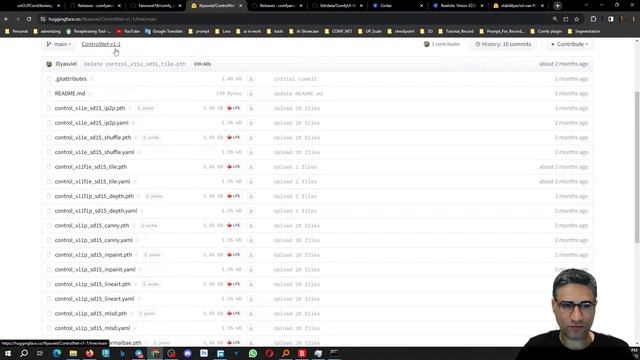Download control_v11p_sd15_inpaint.pth file icon
Viewport: 640px width, 360px height.
coord(251,255)
